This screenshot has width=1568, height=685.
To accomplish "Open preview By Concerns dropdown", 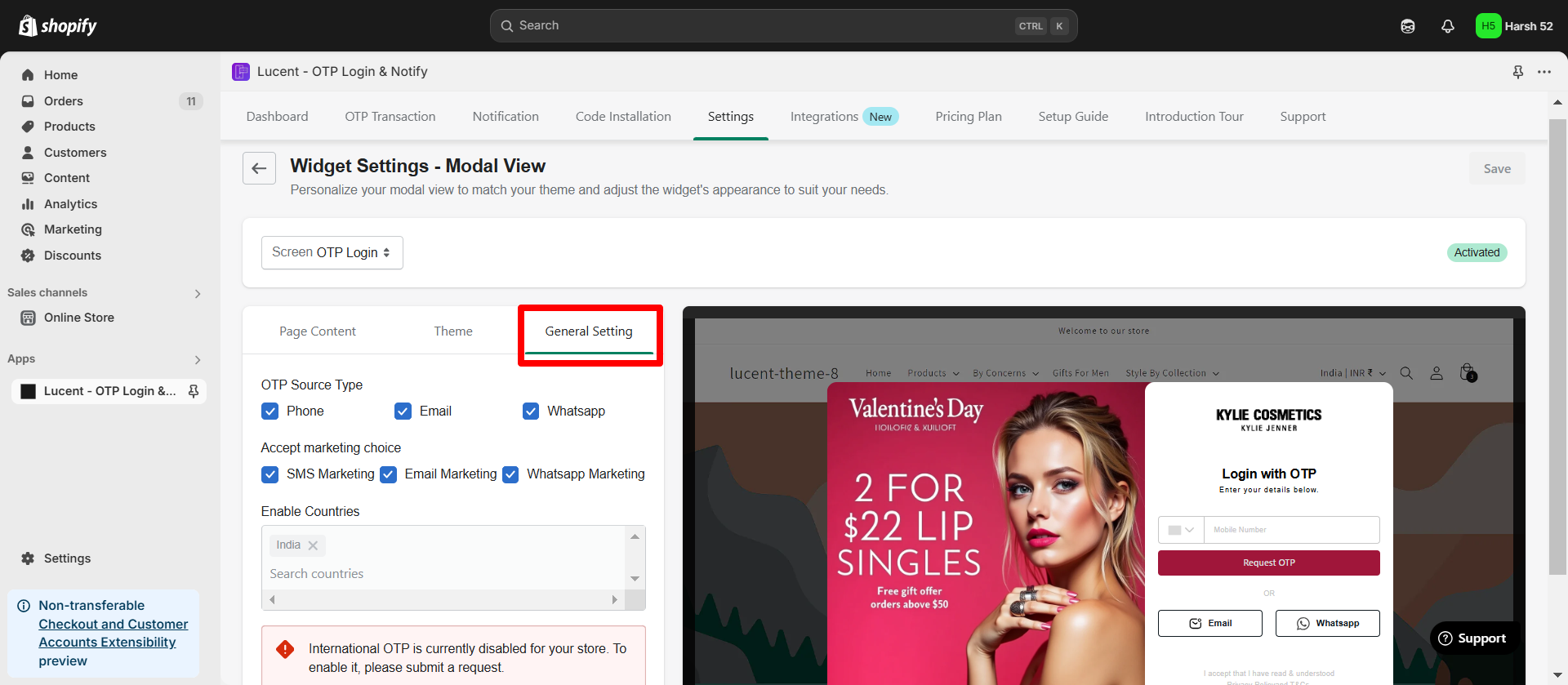I will (1005, 374).
